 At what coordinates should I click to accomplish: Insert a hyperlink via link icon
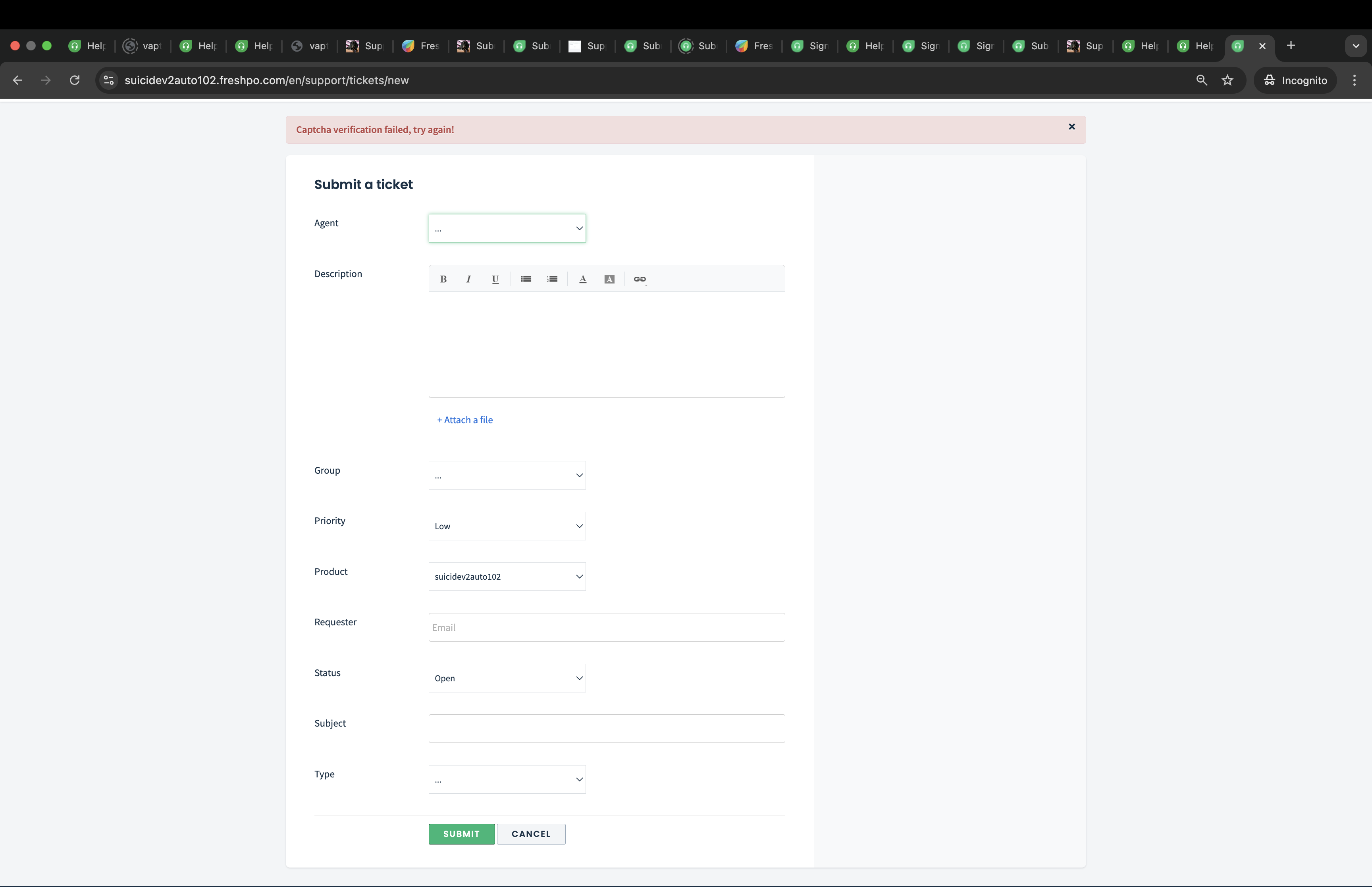[640, 280]
